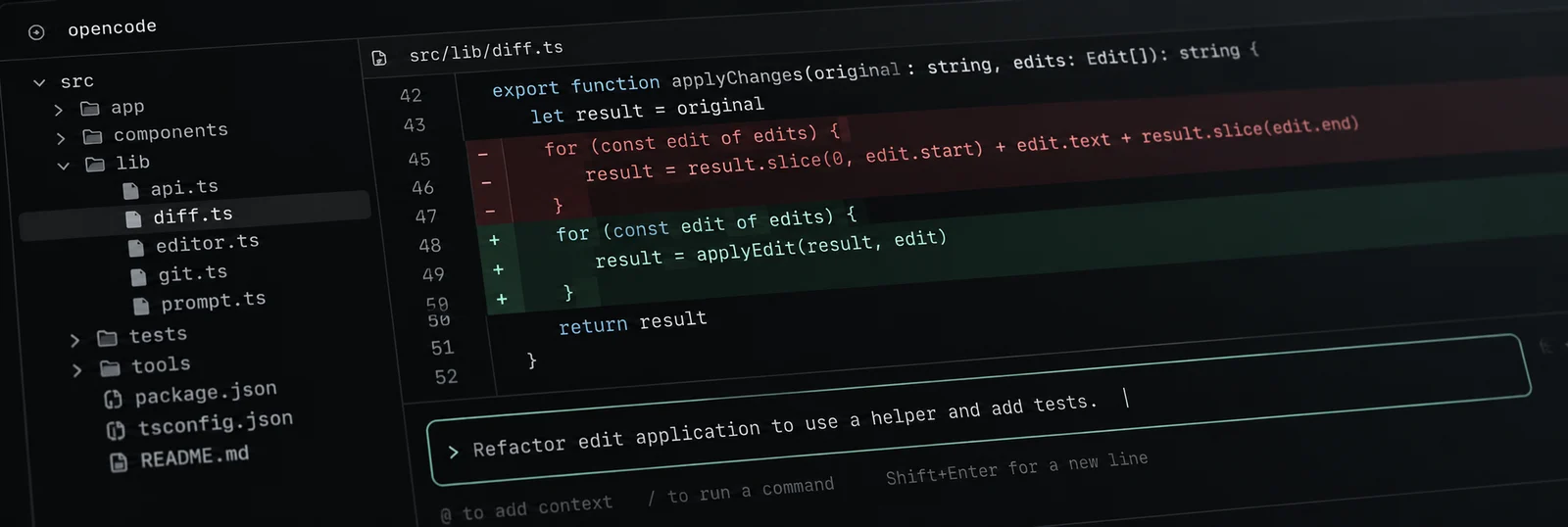
Task: Click the git.ts file icon
Action: point(138,277)
